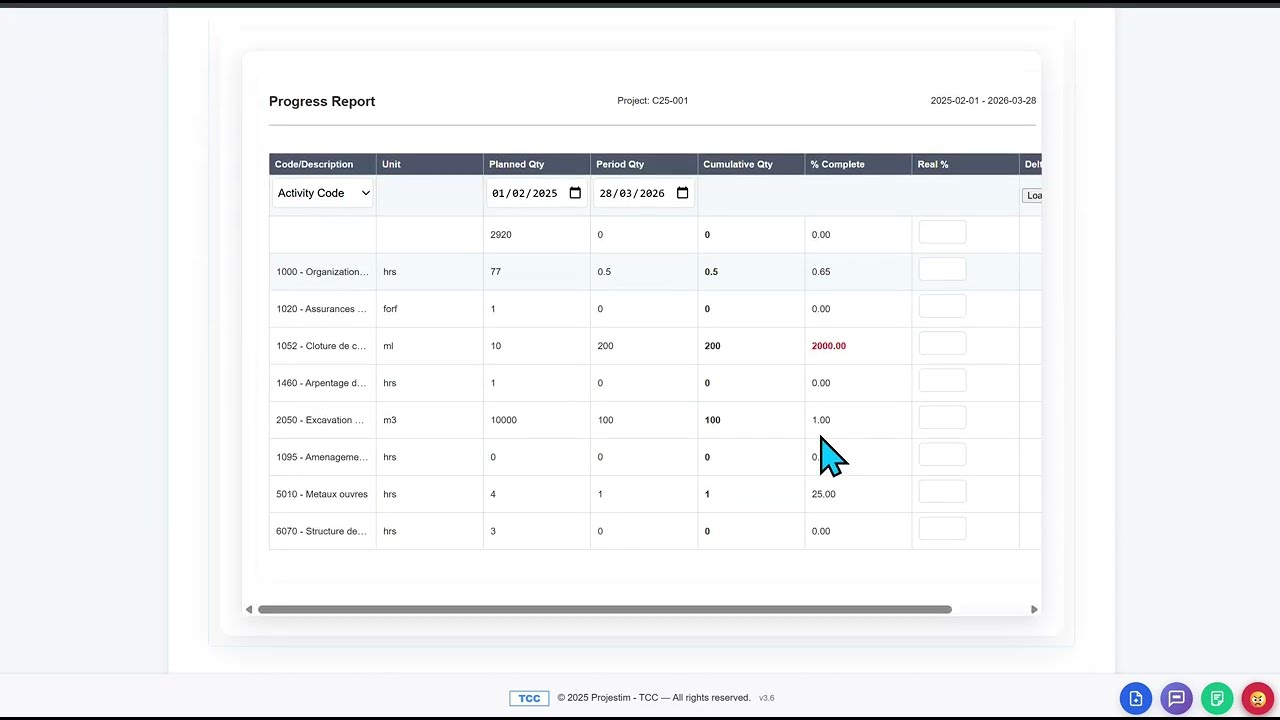Click the green notes floating button

tap(1217, 699)
